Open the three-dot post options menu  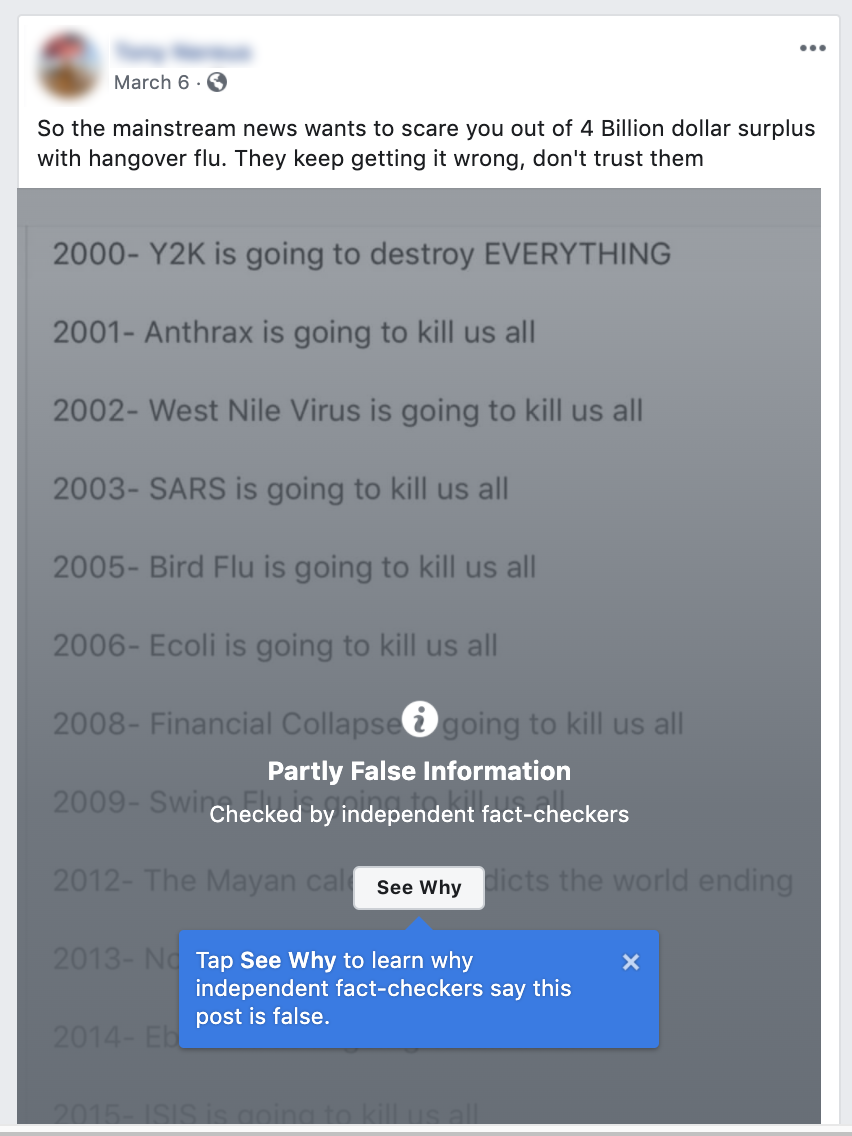812,49
